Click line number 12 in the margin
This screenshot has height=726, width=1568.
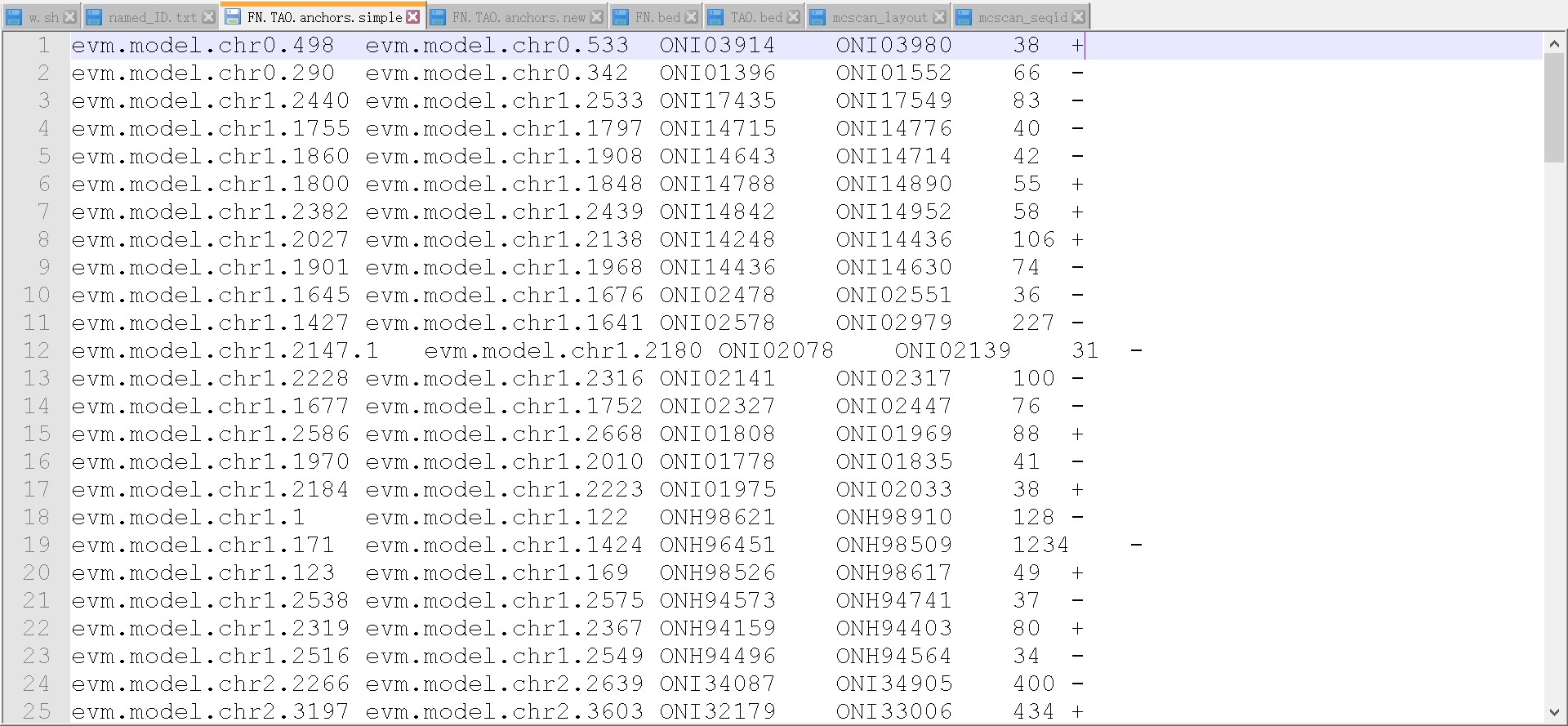(x=37, y=350)
